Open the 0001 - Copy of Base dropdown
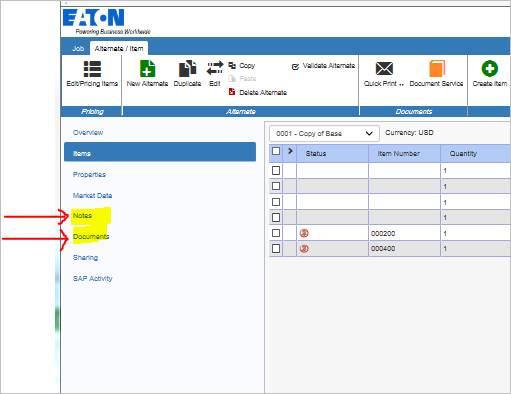Screen dimensions: 511x394 (x=324, y=134)
